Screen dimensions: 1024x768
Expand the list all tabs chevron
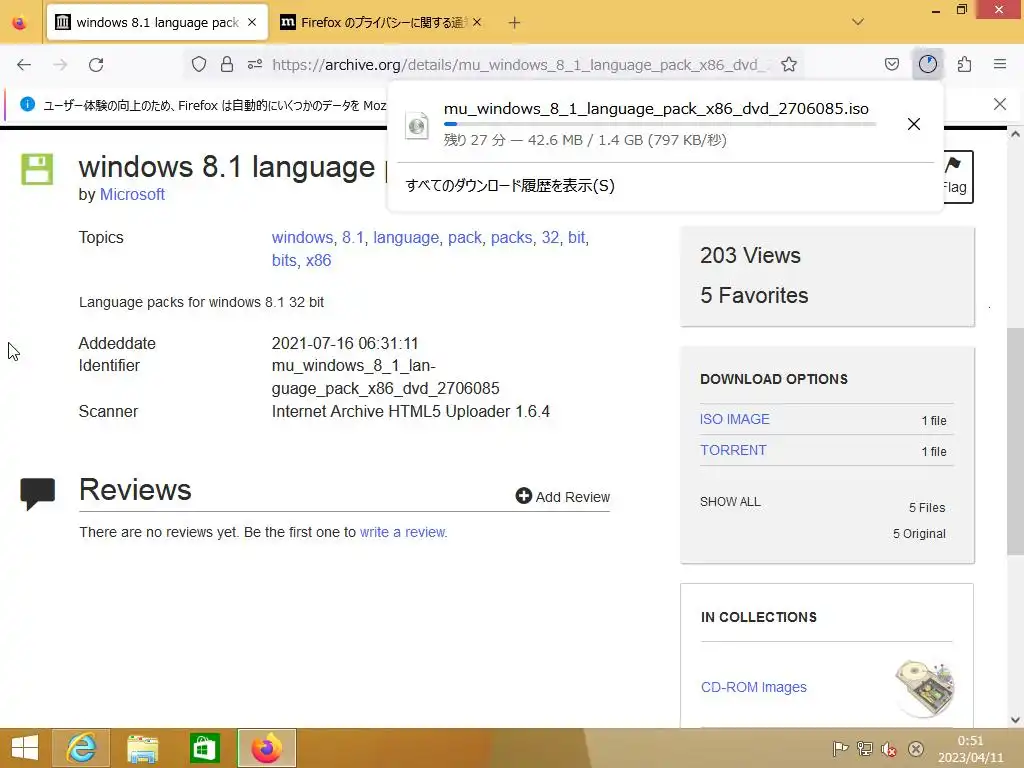(857, 22)
